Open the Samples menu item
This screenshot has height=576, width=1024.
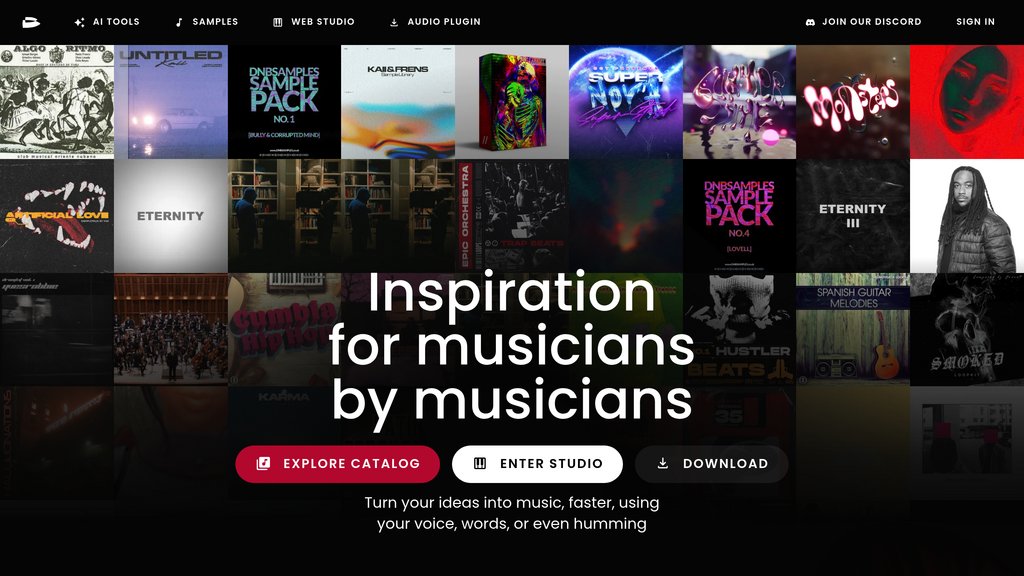click(x=206, y=22)
